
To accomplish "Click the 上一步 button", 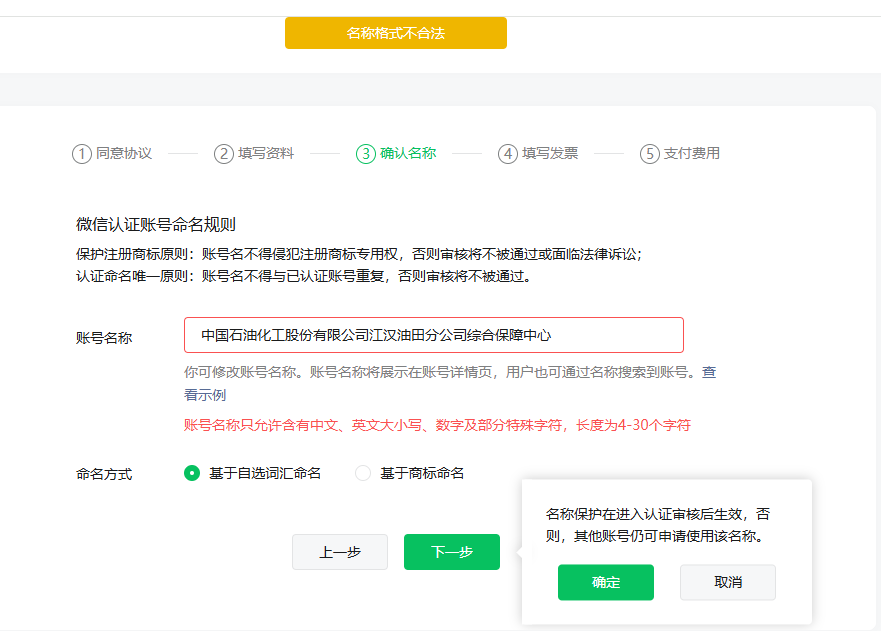I will (x=340, y=552).
